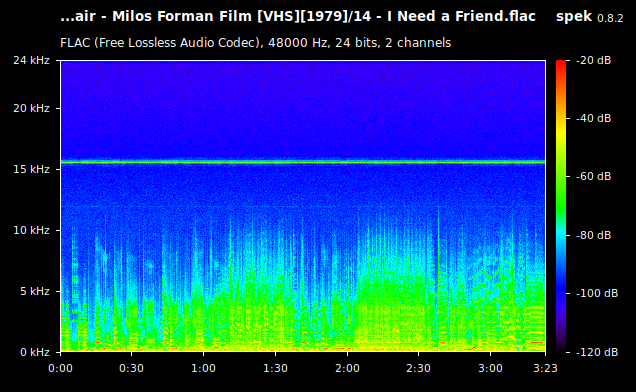The height and width of the screenshot is (392, 636).
Task: Click the -120 dB scale label
Action: 597,352
